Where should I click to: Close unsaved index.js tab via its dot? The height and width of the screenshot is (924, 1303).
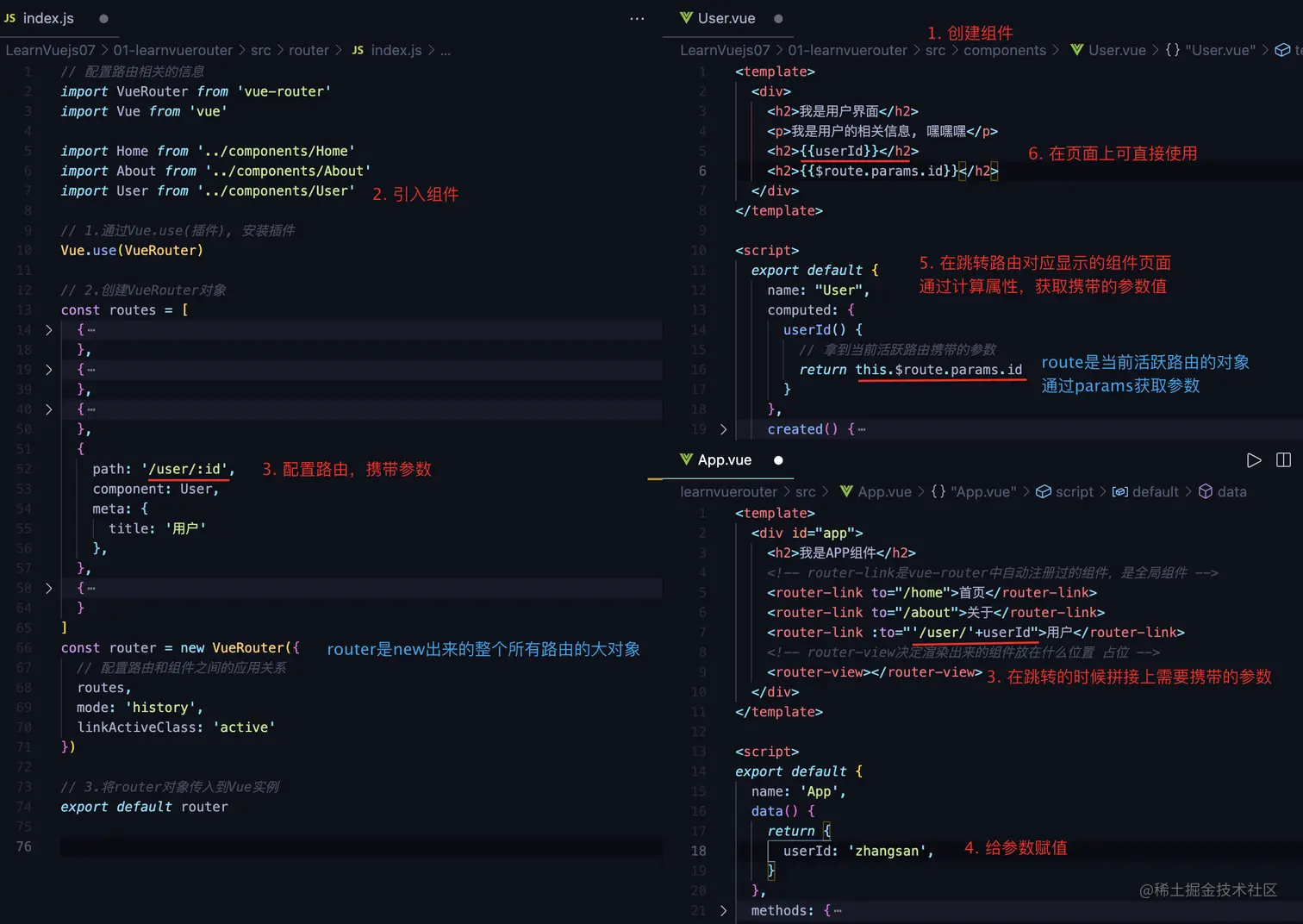(x=103, y=18)
